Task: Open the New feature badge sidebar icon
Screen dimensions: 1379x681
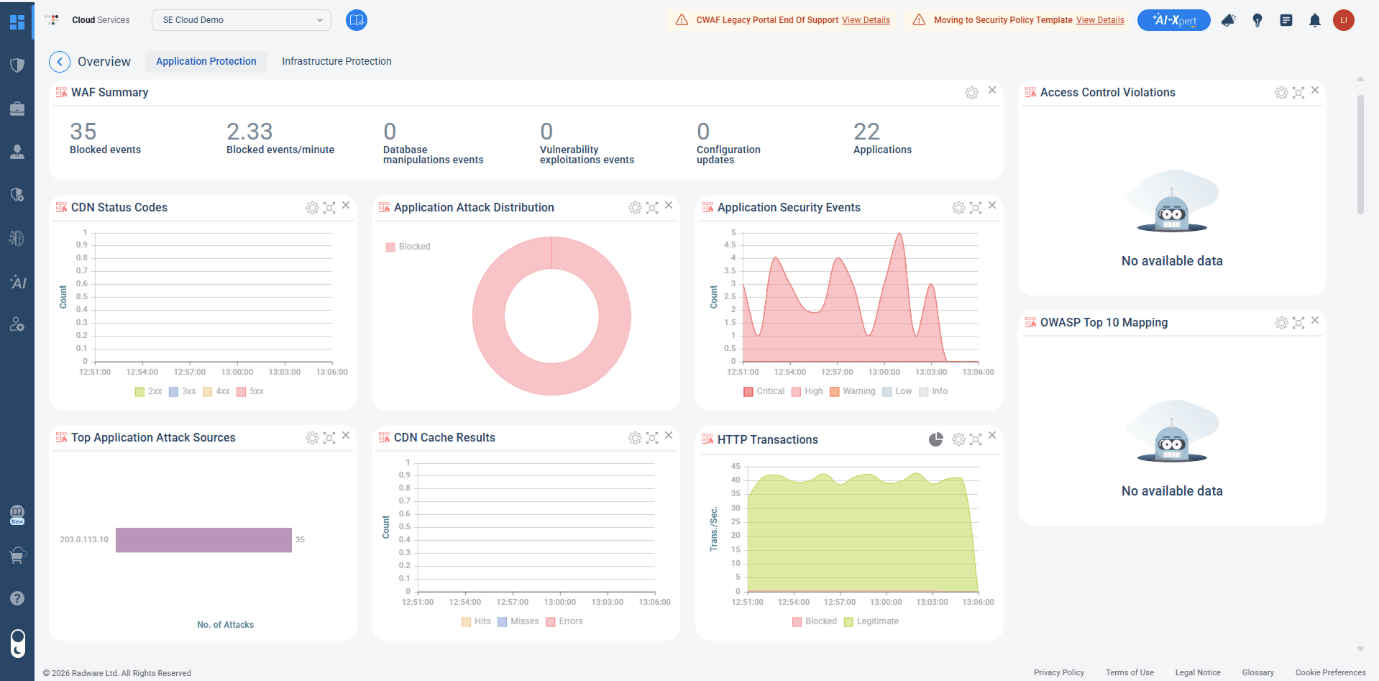Action: point(17,515)
